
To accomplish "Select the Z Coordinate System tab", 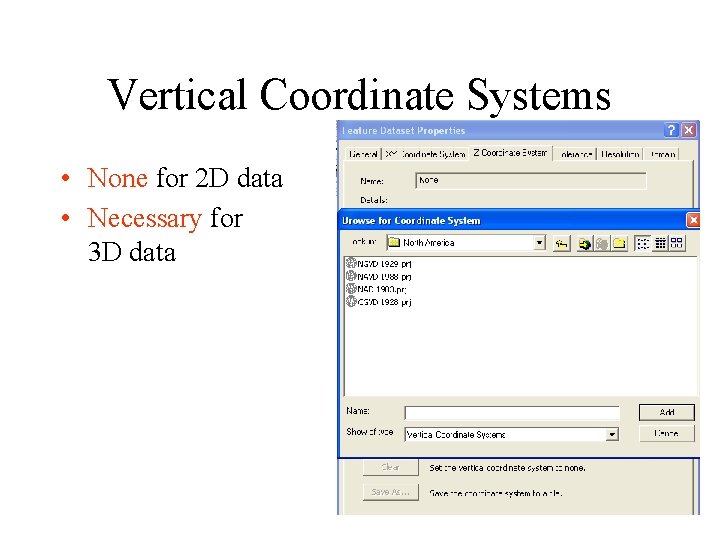I will tap(510, 153).
